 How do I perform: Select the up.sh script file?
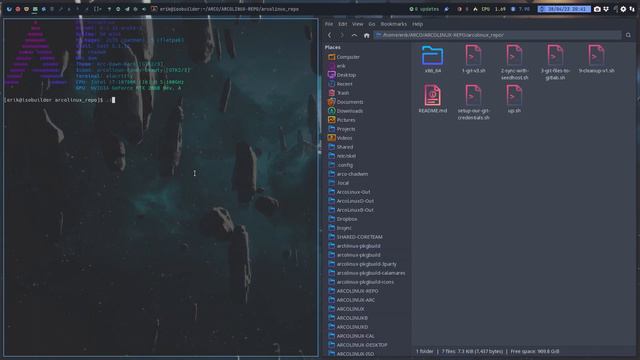514,99
